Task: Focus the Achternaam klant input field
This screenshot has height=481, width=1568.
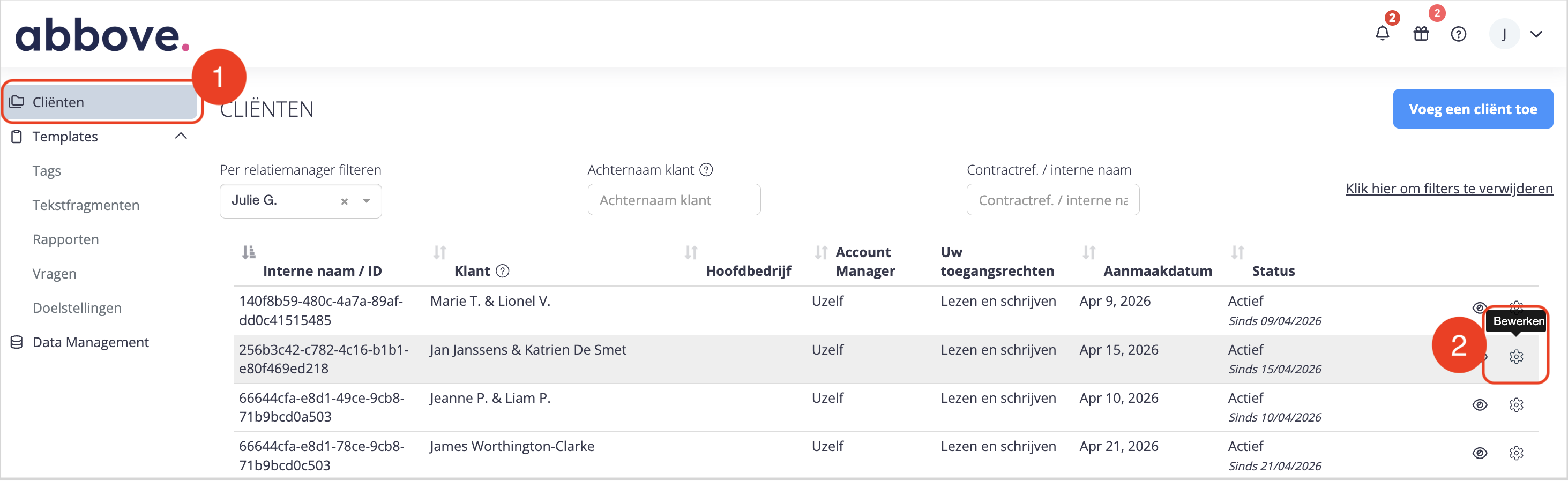Action: (x=674, y=200)
